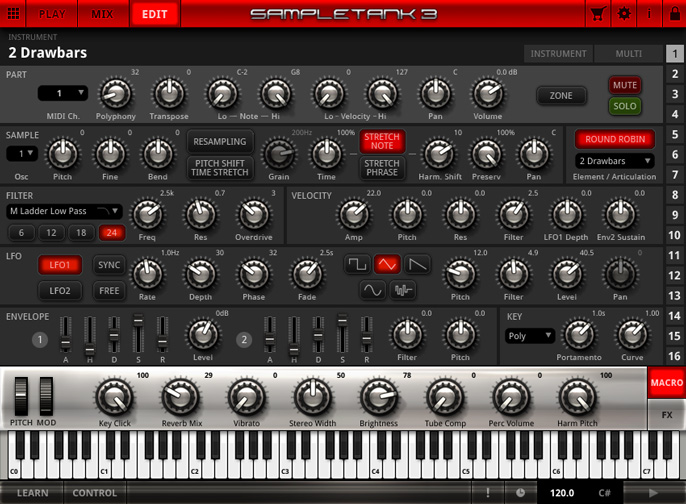The height and width of the screenshot is (504, 686).
Task: Toggle LFO SYNC mode
Action: (x=109, y=265)
